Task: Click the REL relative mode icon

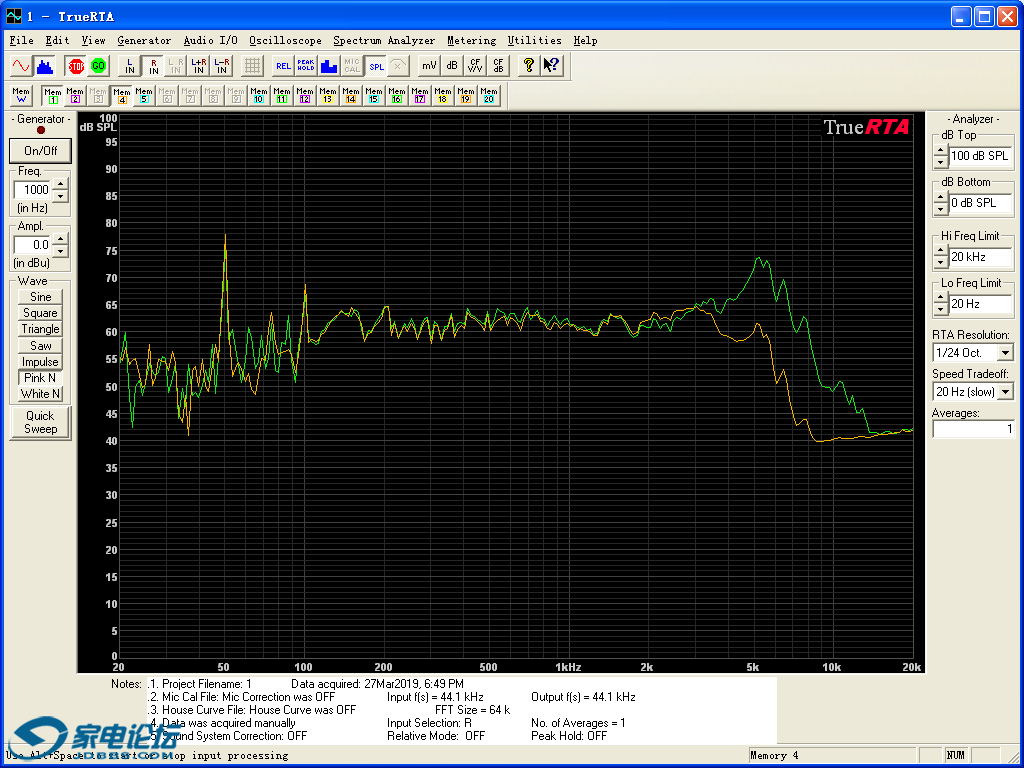Action: 283,66
